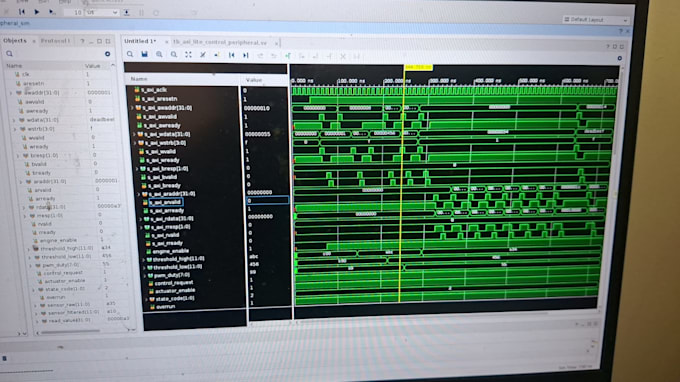Open the time unit dropdown
Viewport: 680px width, 382px height.
coord(102,13)
